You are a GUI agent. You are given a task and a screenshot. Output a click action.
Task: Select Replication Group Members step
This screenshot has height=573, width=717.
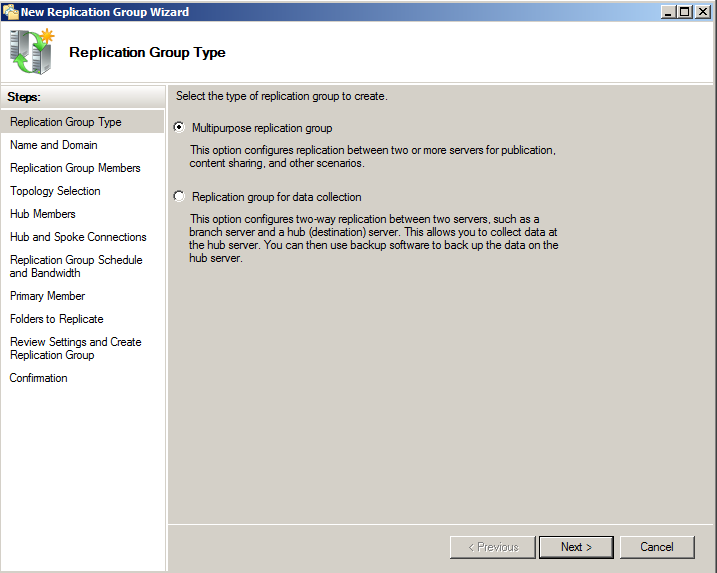[x=75, y=168]
